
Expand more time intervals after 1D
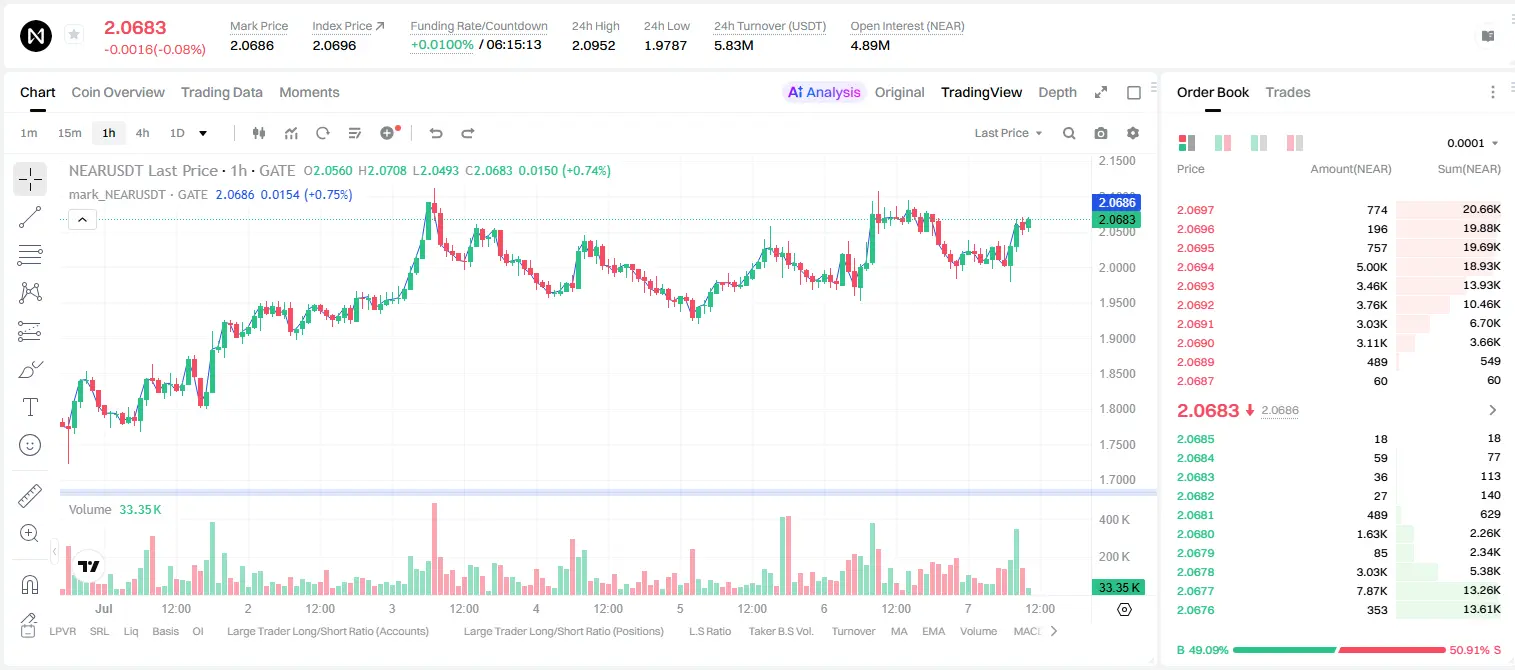coord(203,133)
